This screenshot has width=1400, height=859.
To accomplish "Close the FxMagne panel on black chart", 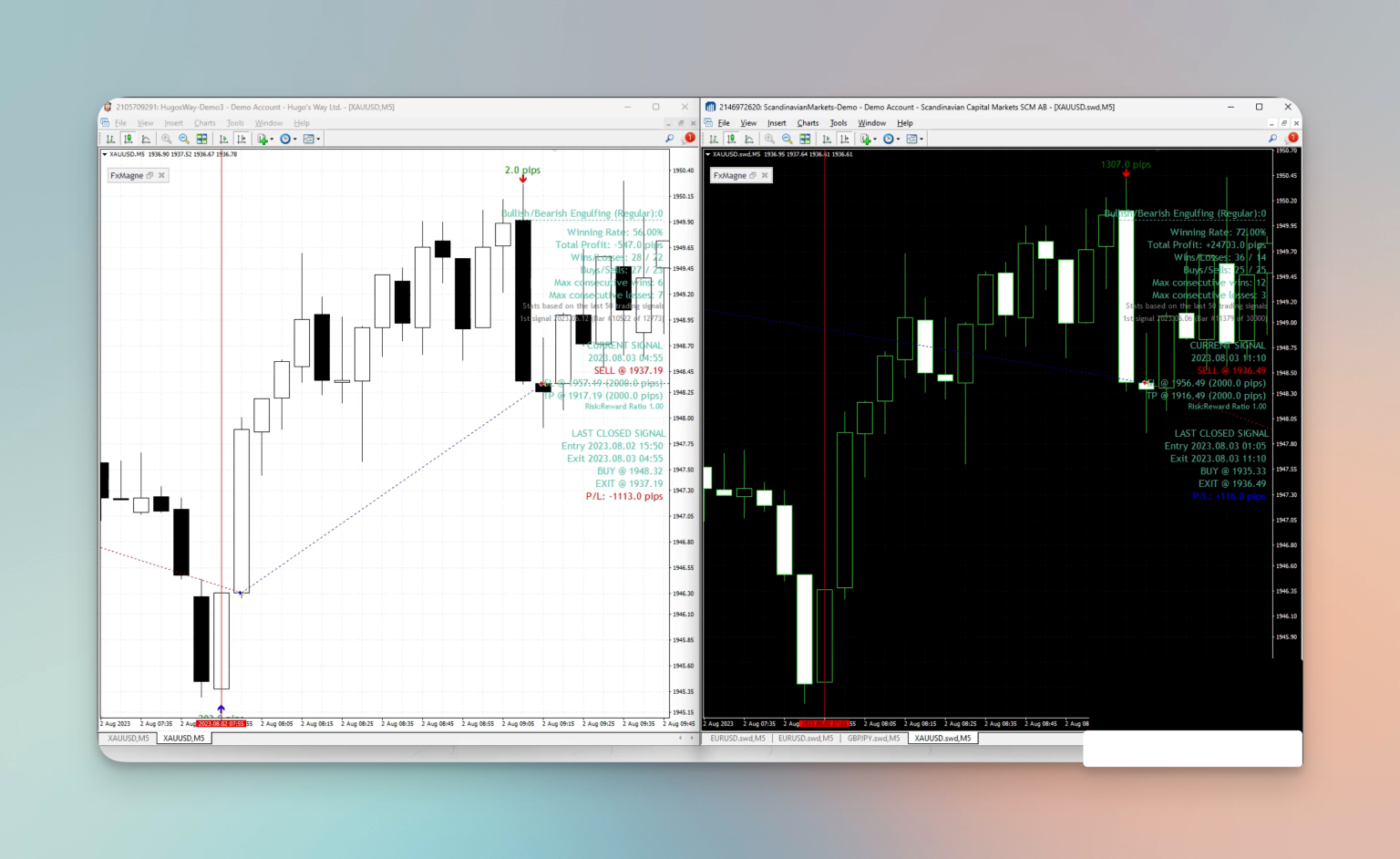I will 765,175.
